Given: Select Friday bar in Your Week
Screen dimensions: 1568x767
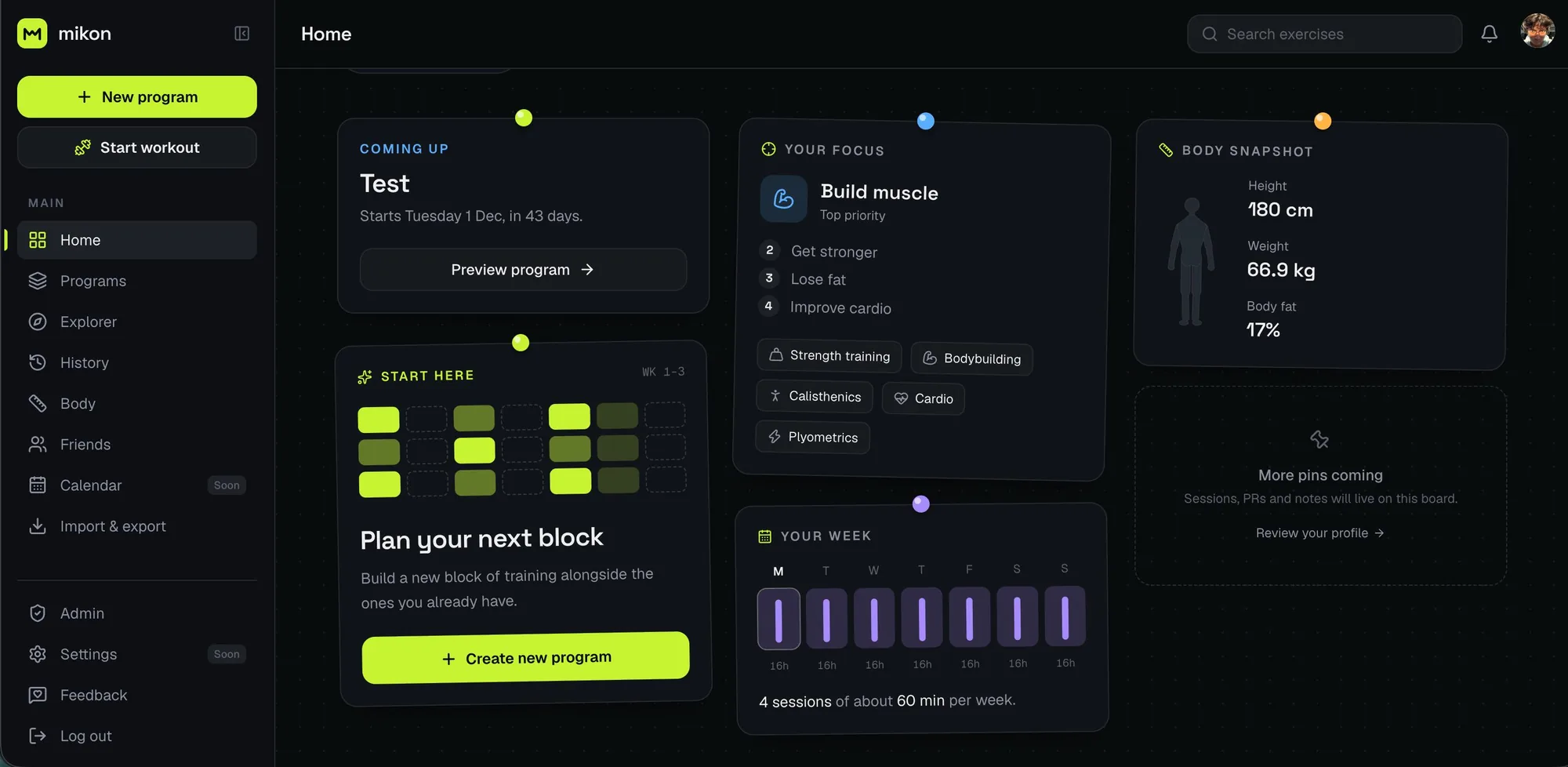Looking at the screenshot, I should click(x=970, y=617).
